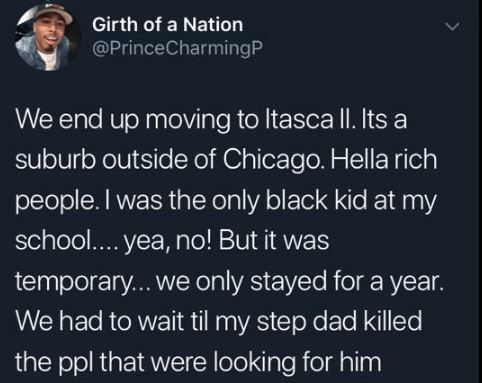Click the profile avatar of the tweet author
Viewport: 482px width, 383px height.
coord(47,37)
